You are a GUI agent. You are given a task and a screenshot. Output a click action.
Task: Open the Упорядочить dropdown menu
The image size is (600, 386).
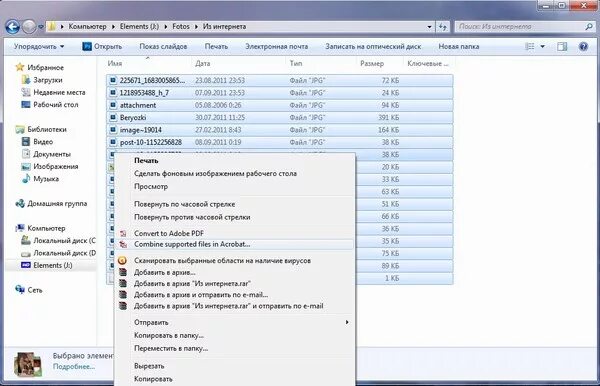tap(39, 46)
